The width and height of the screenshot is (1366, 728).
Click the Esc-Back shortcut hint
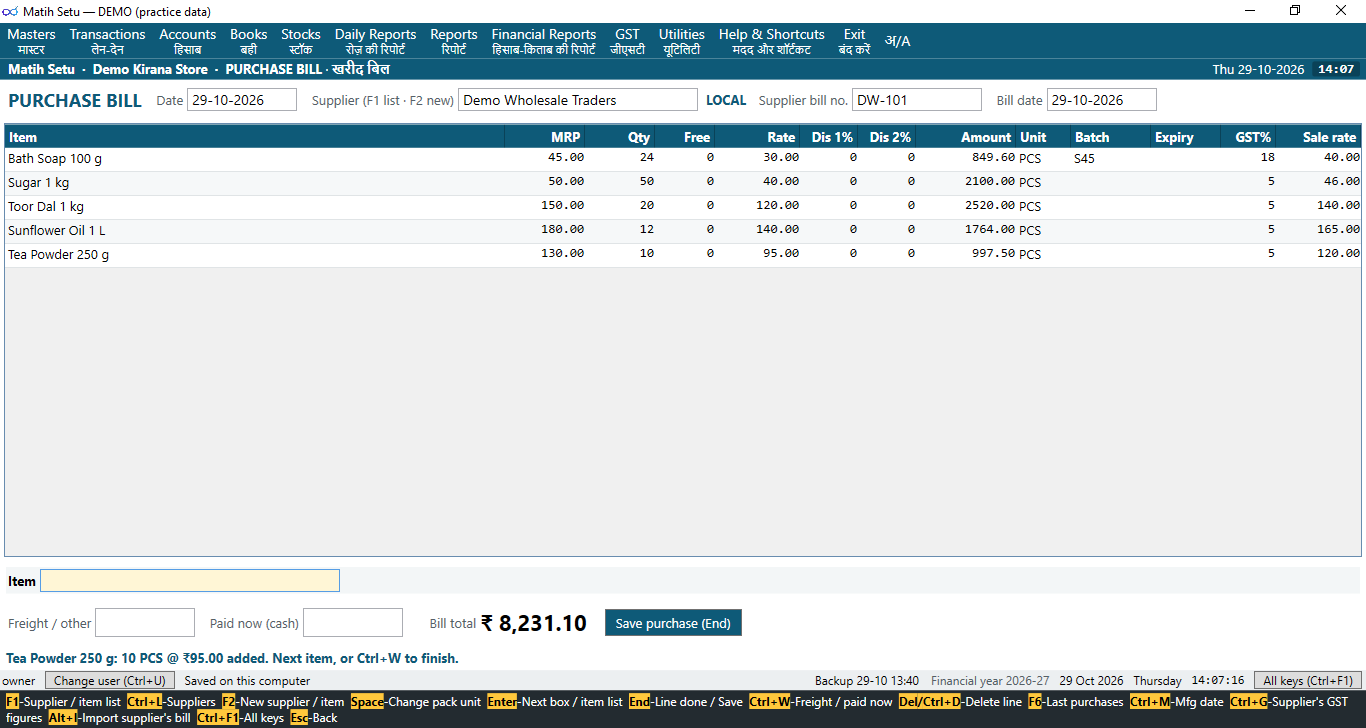click(314, 718)
